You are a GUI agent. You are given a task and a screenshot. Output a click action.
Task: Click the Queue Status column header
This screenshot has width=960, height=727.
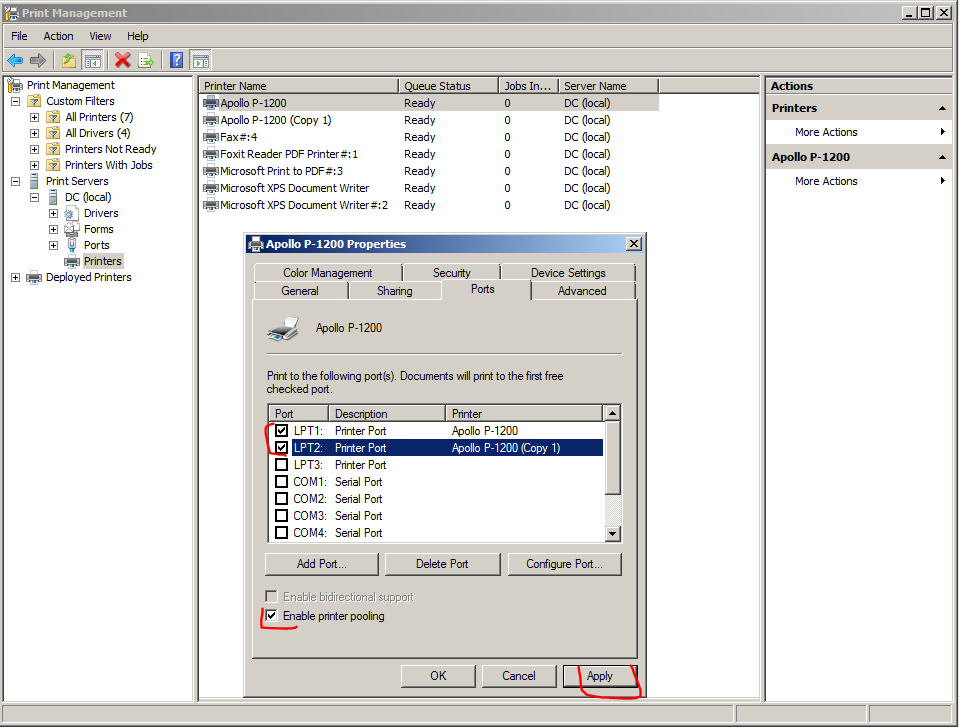tap(448, 86)
